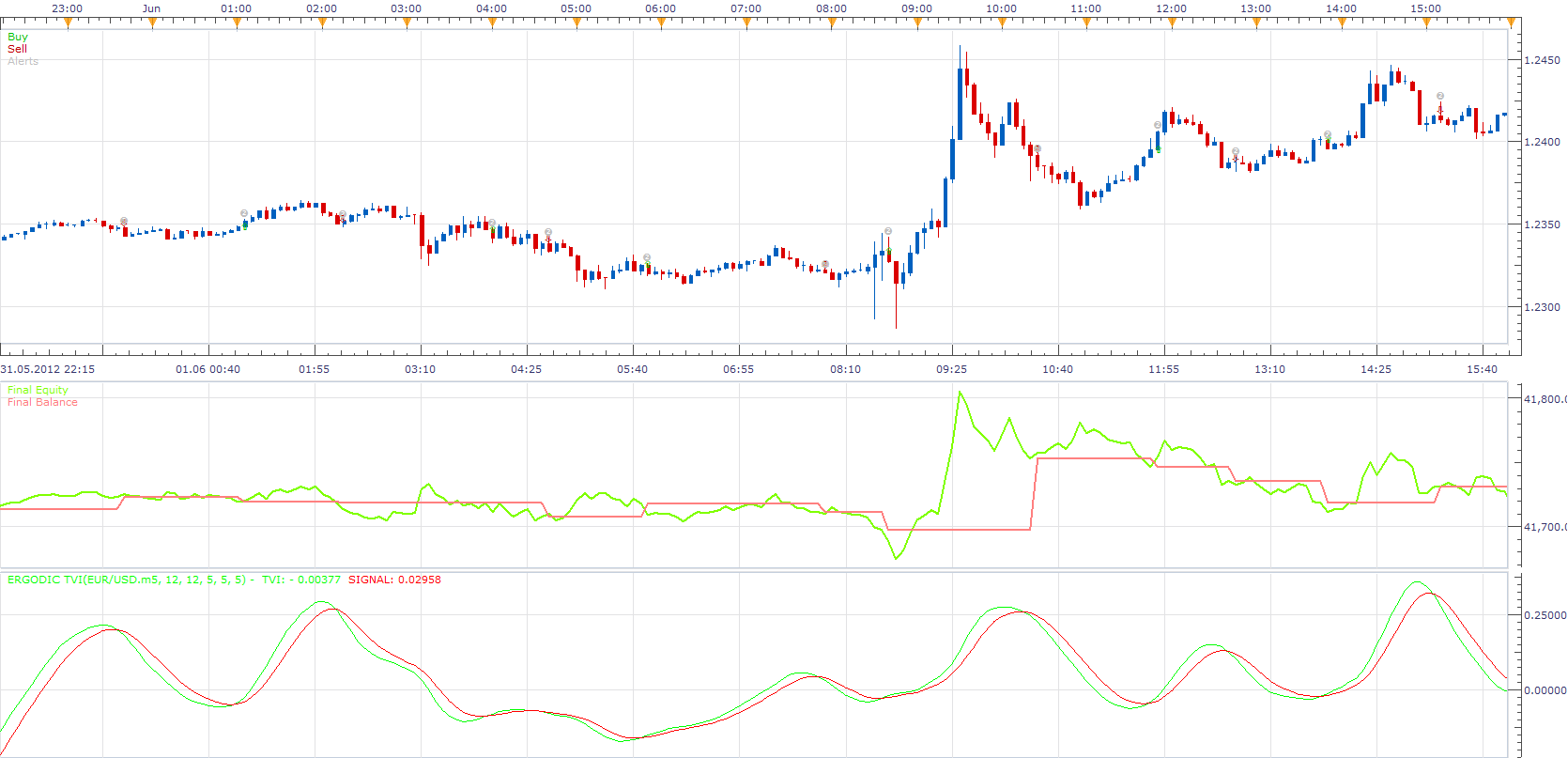The width and height of the screenshot is (1568, 758).
Task: Toggle the greyed Alerts legend entry
Action: (23, 61)
